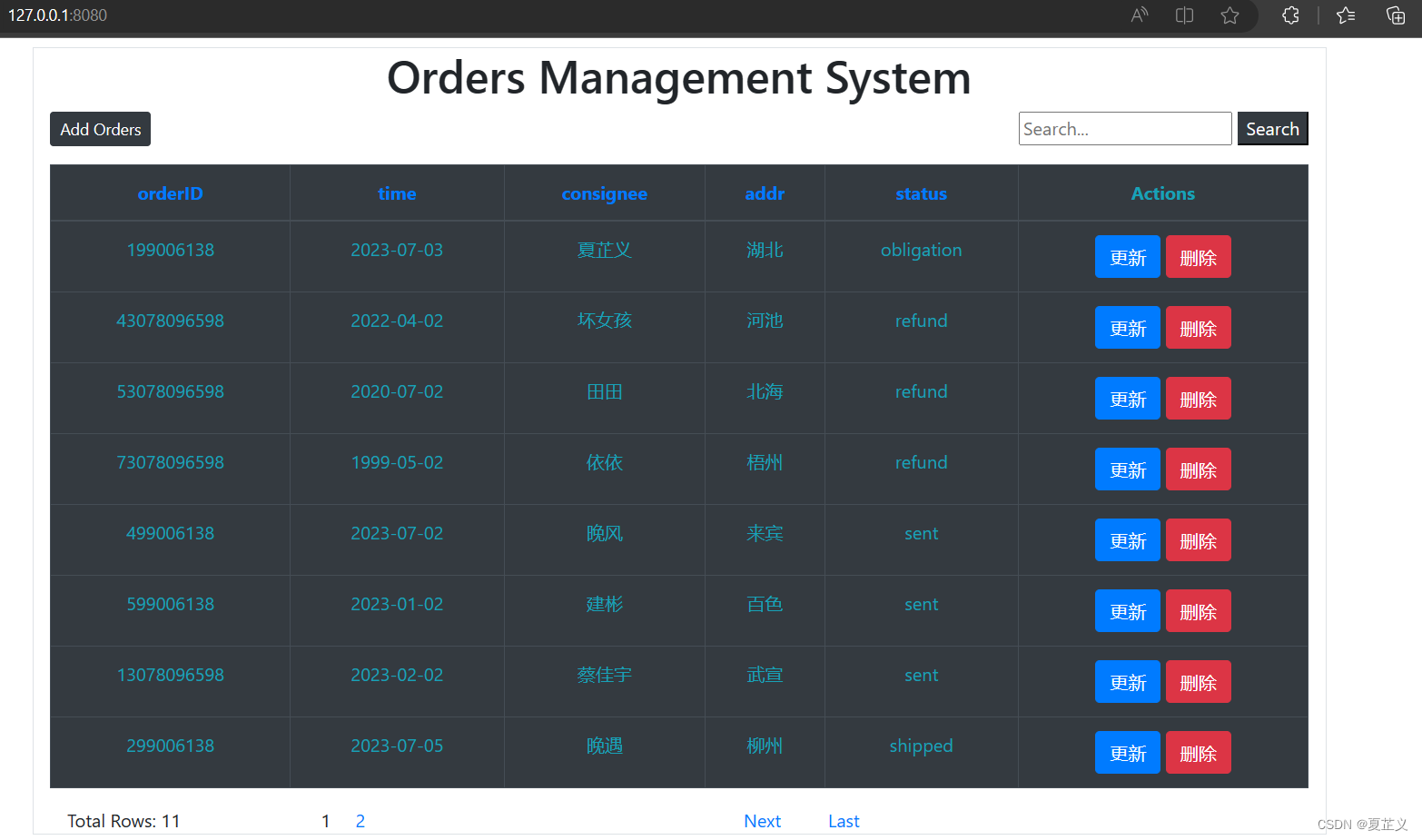The image size is (1422, 840).
Task: Focus the Search input field
Action: click(x=1125, y=129)
